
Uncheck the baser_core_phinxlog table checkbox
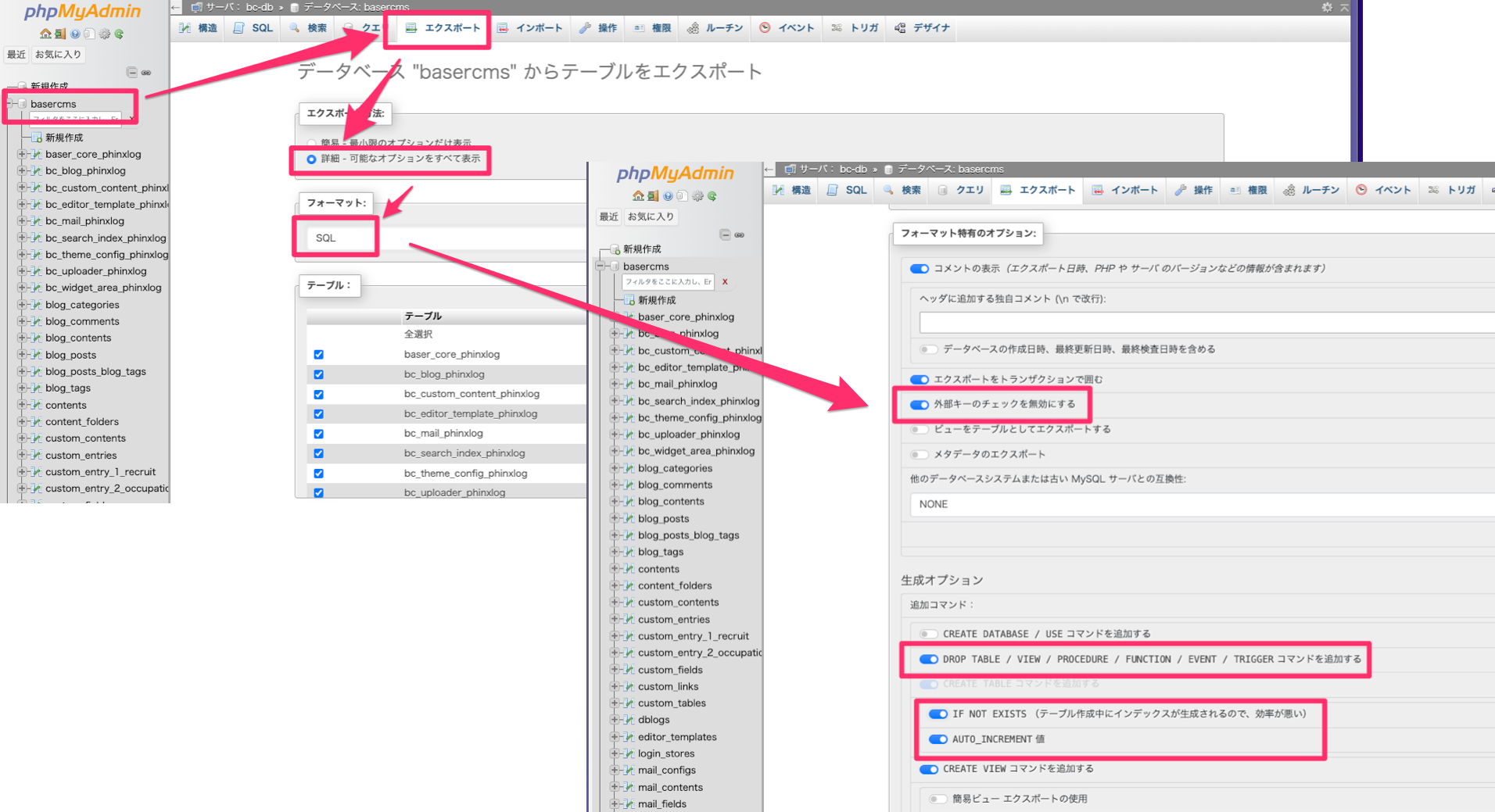tap(318, 355)
